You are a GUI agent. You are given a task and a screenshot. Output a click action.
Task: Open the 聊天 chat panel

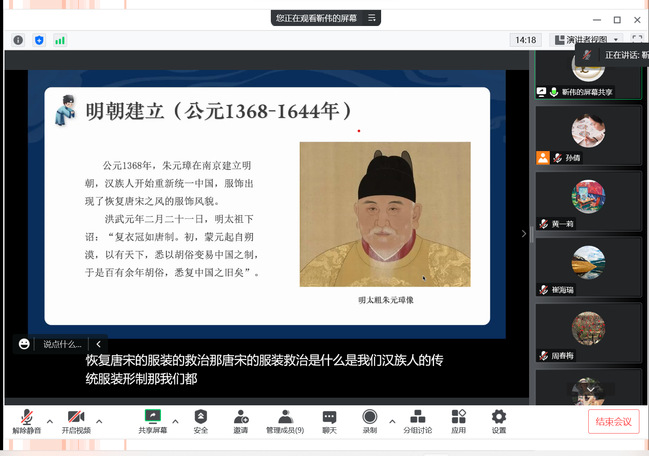pyautogui.click(x=329, y=420)
